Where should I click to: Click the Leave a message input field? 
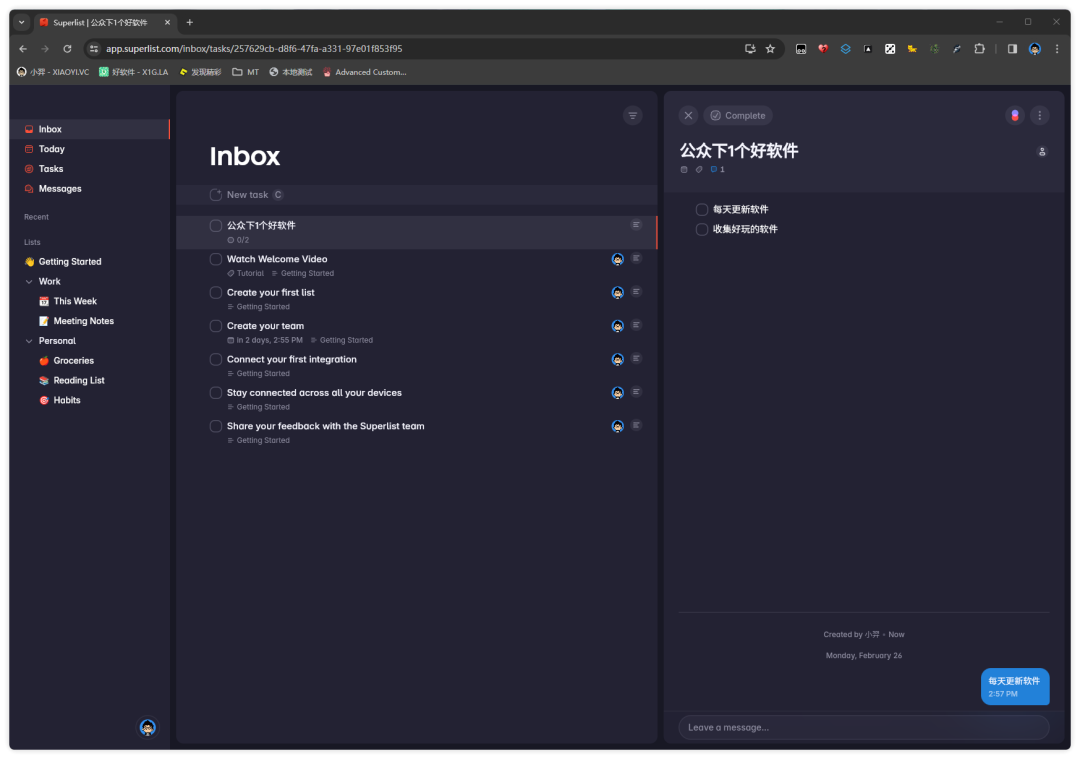(x=863, y=727)
